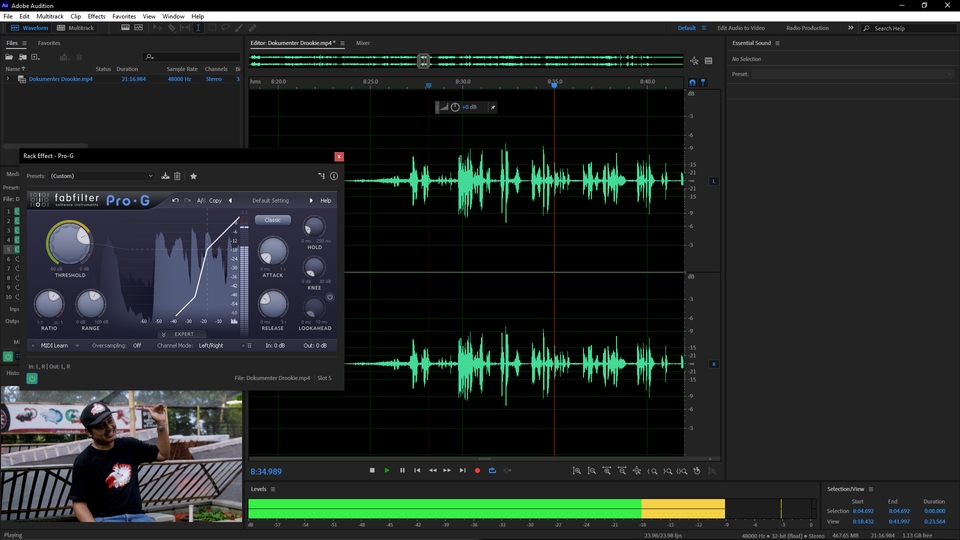Toggle snapping magnet icon on timeline
This screenshot has height=540, width=960.
(x=692, y=82)
